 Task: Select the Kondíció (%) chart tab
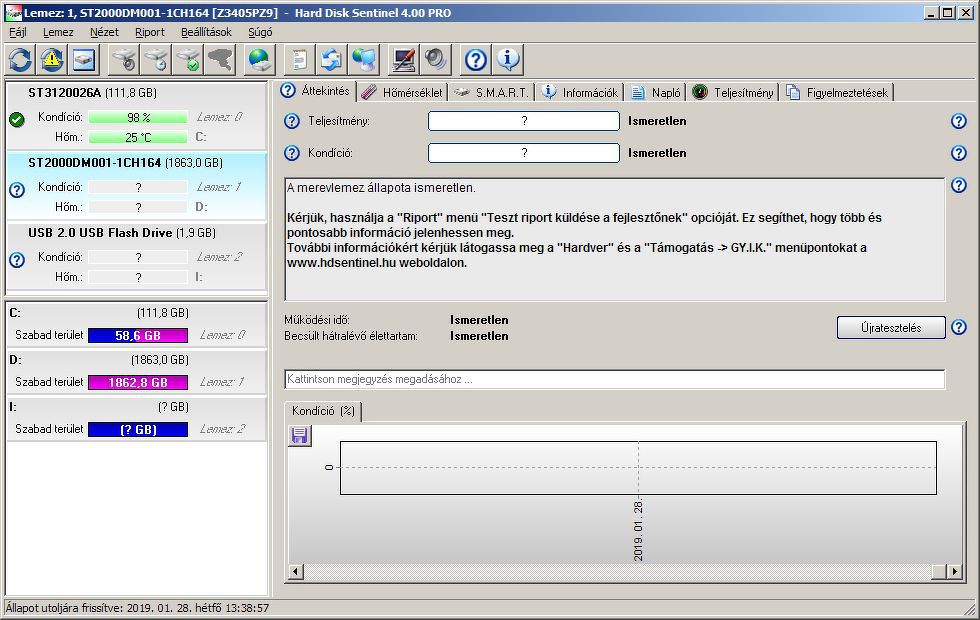tap(323, 411)
